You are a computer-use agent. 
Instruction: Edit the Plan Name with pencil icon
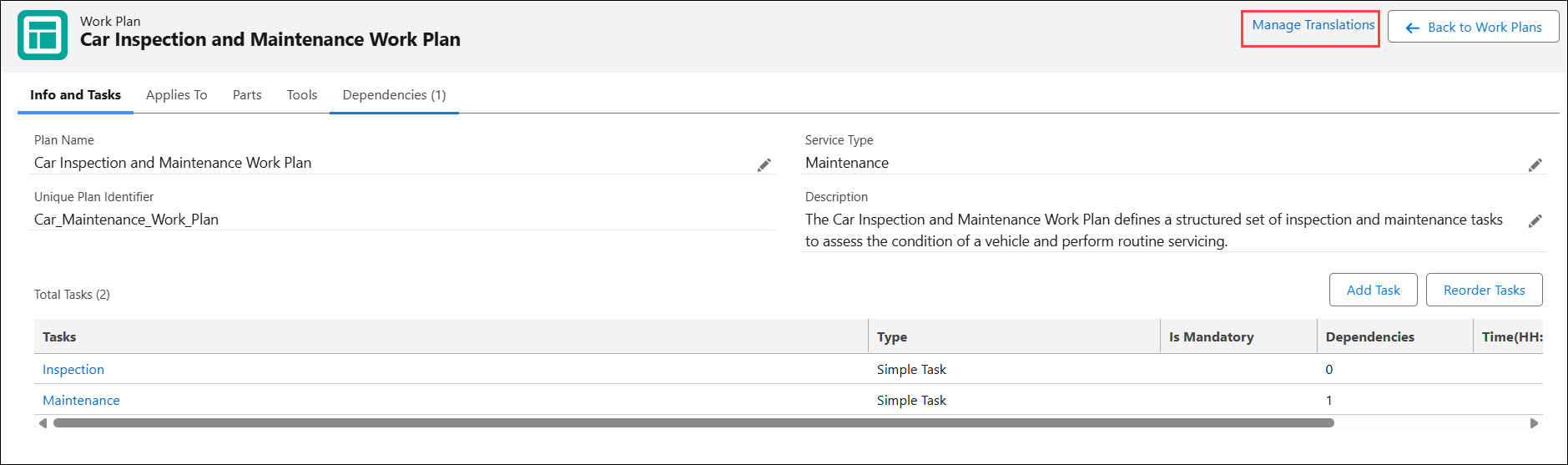coord(764,164)
